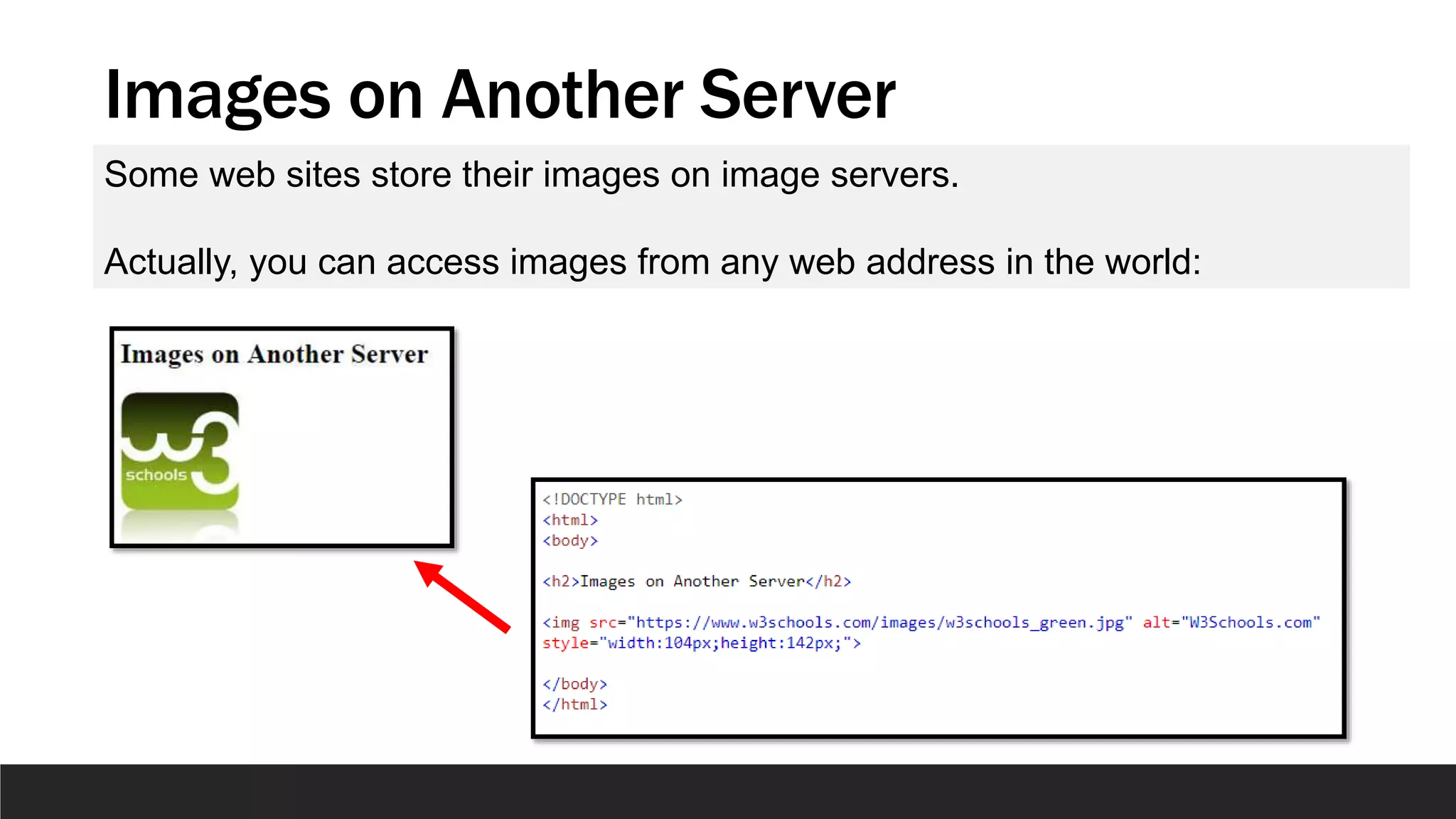Screen dimensions: 1456x819
Task: Click the <!DOCTYPE html> code line
Action: click(612, 500)
